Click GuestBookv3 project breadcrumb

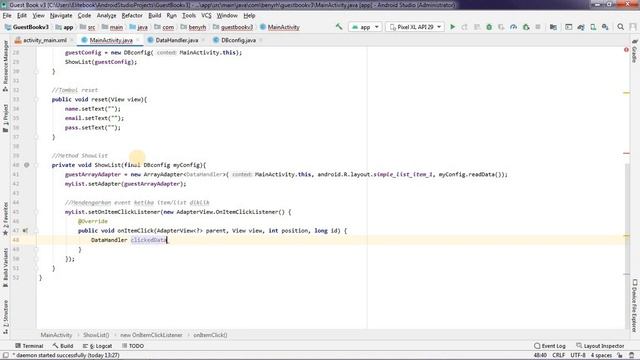pyautogui.click(x=27, y=27)
